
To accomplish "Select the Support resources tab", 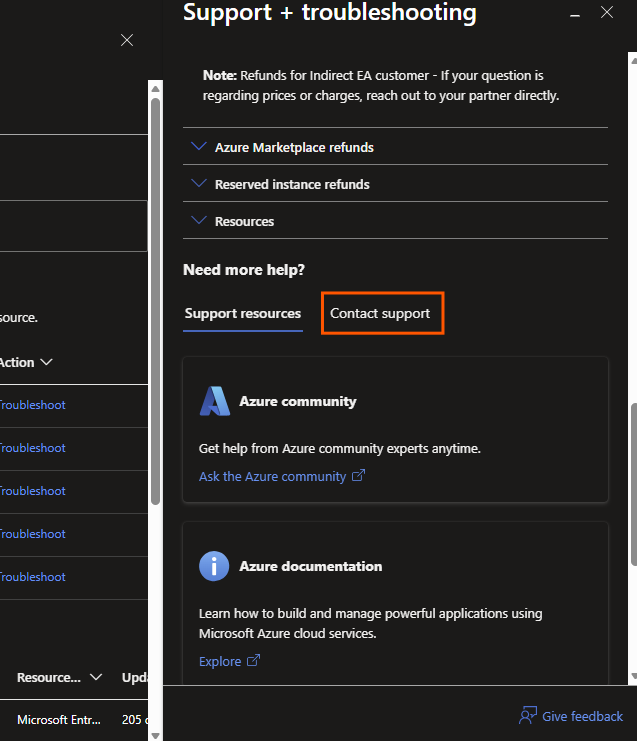I will click(x=242, y=313).
